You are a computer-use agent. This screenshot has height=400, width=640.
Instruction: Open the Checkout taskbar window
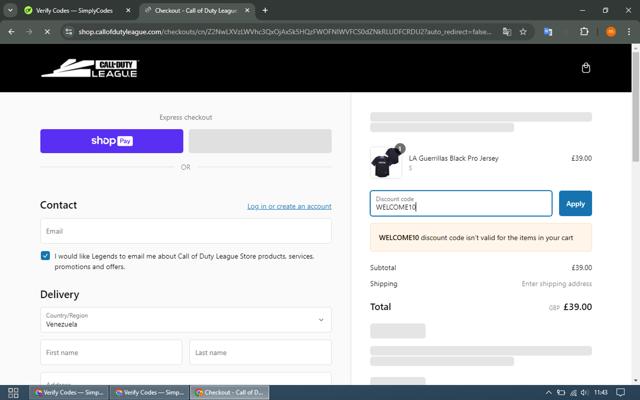tap(229, 393)
